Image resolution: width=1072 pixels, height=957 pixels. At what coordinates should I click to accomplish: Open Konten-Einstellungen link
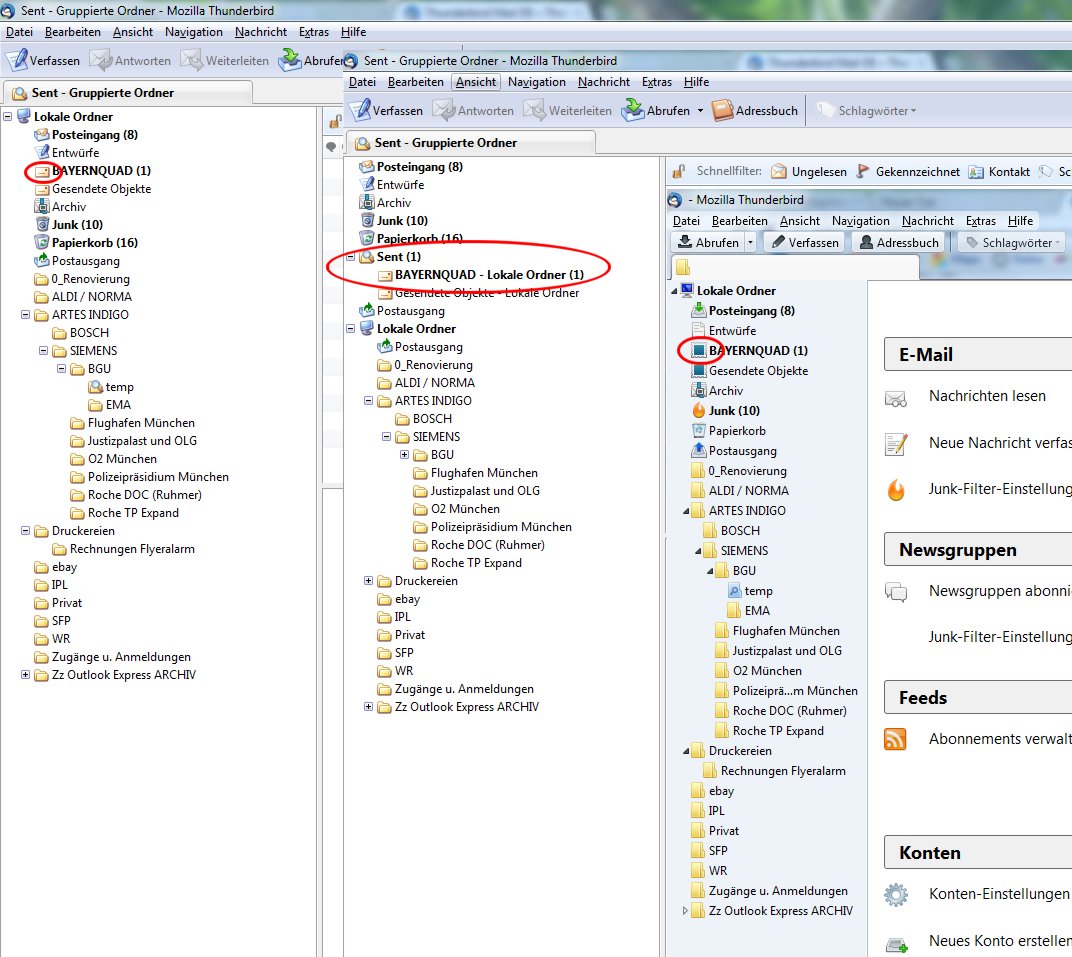[999, 893]
